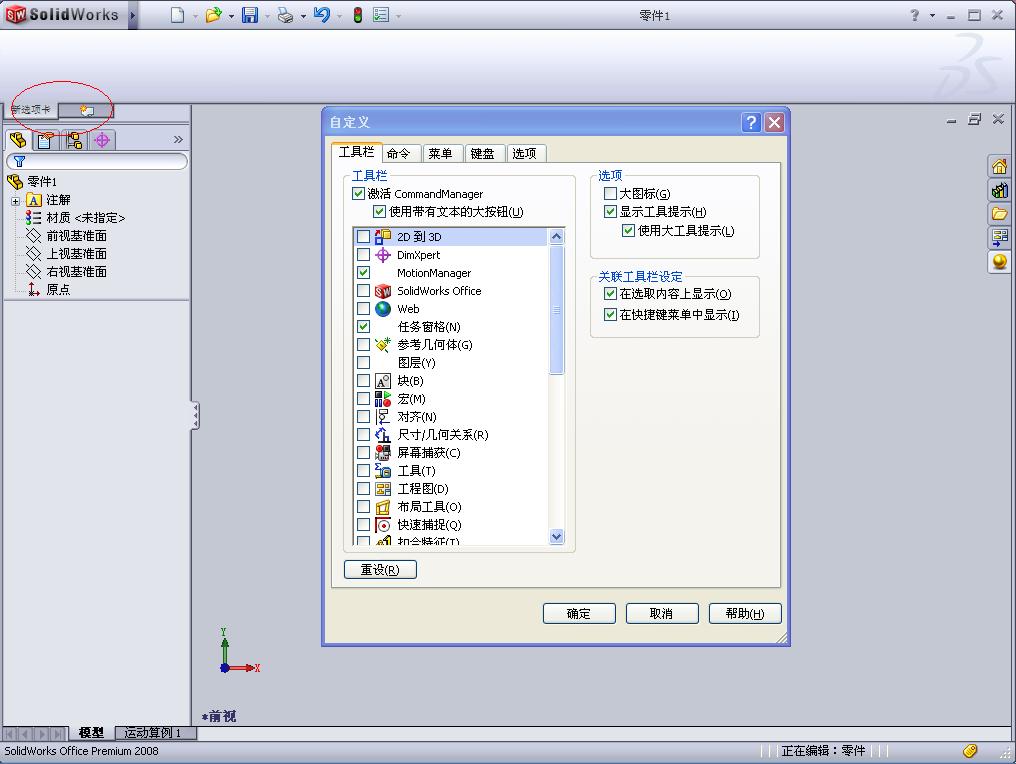1016x764 pixels.
Task: Click the toolbar list scrollbar thumb
Action: pos(556,310)
